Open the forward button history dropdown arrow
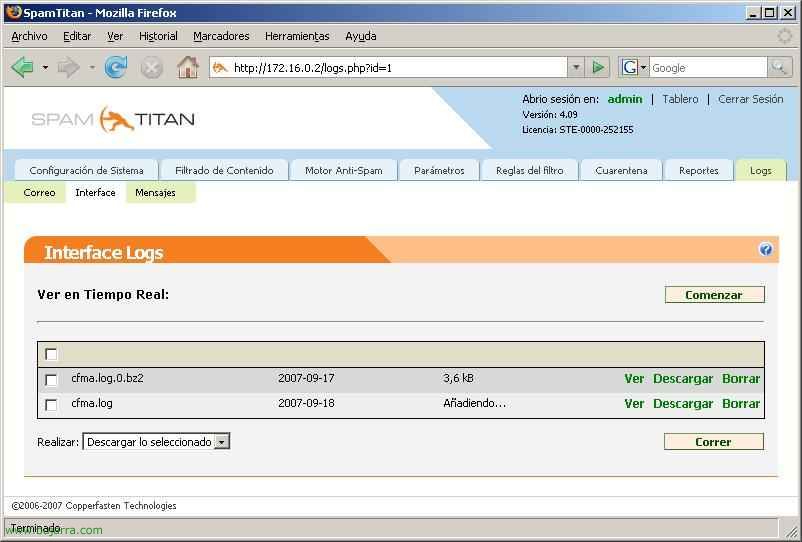The height and width of the screenshot is (542, 802). click(x=92, y=67)
